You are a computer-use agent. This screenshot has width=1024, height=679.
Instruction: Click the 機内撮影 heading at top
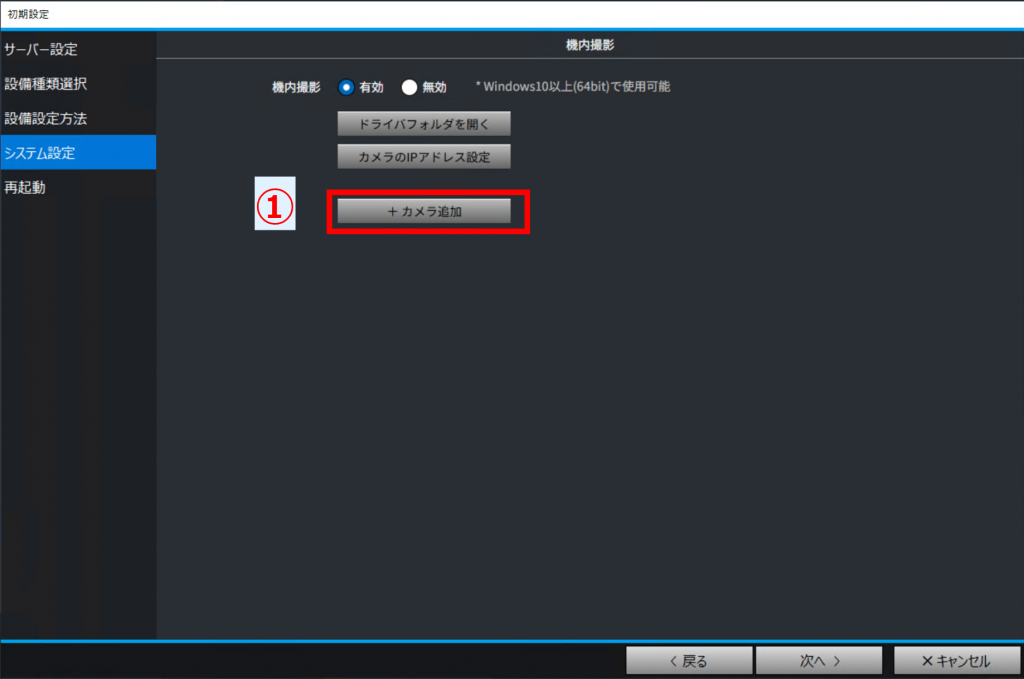coord(590,45)
